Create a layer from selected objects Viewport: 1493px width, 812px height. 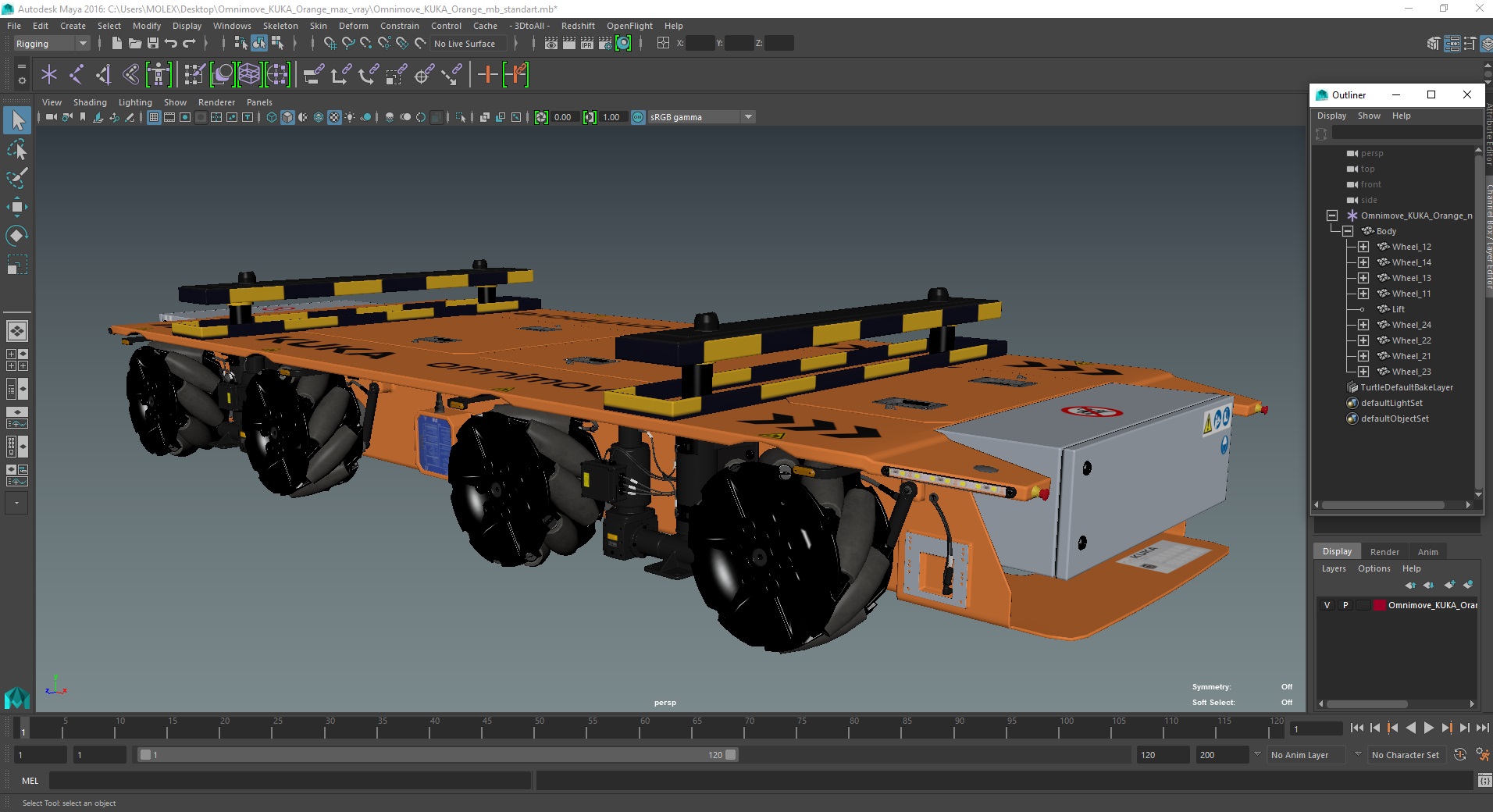pos(1468,585)
